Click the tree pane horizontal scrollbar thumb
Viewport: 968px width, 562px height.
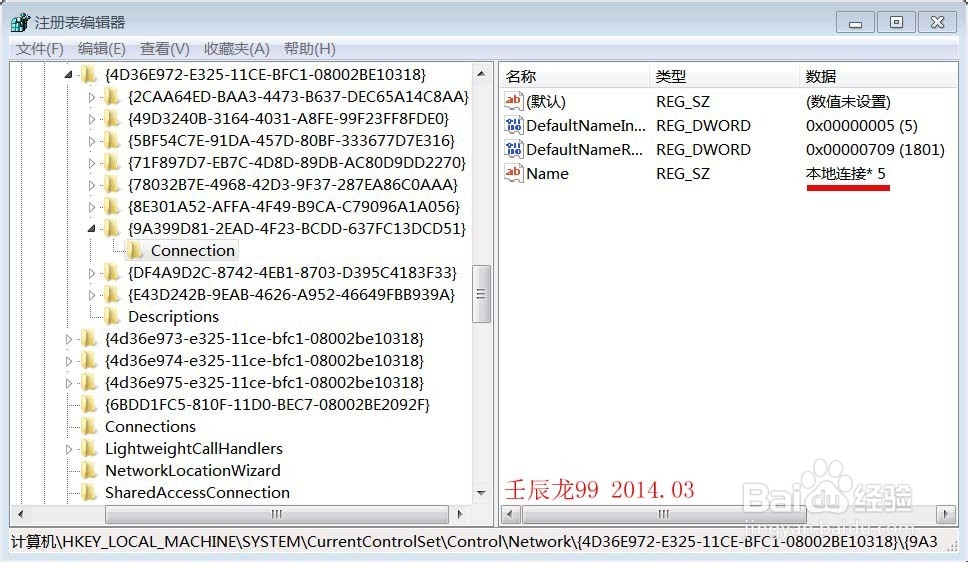277,514
